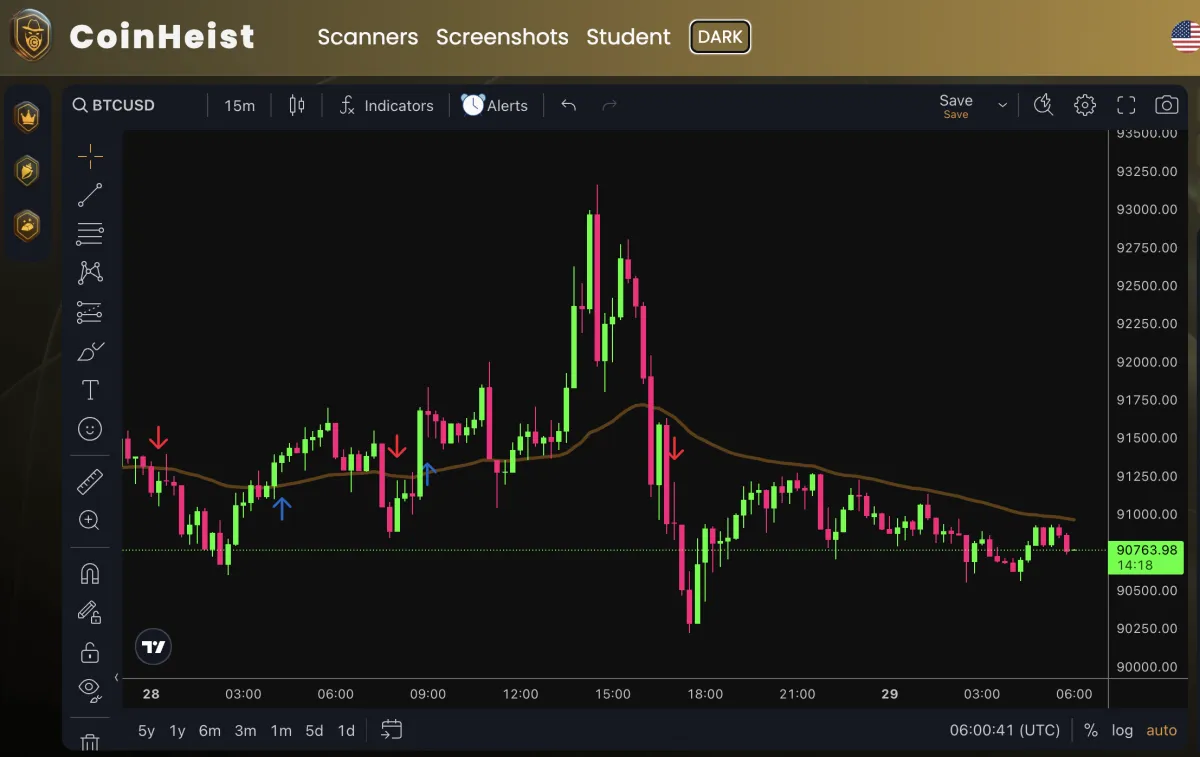Open the crown badge sidebar icon
Image resolution: width=1200 pixels, height=757 pixels.
tap(27, 116)
